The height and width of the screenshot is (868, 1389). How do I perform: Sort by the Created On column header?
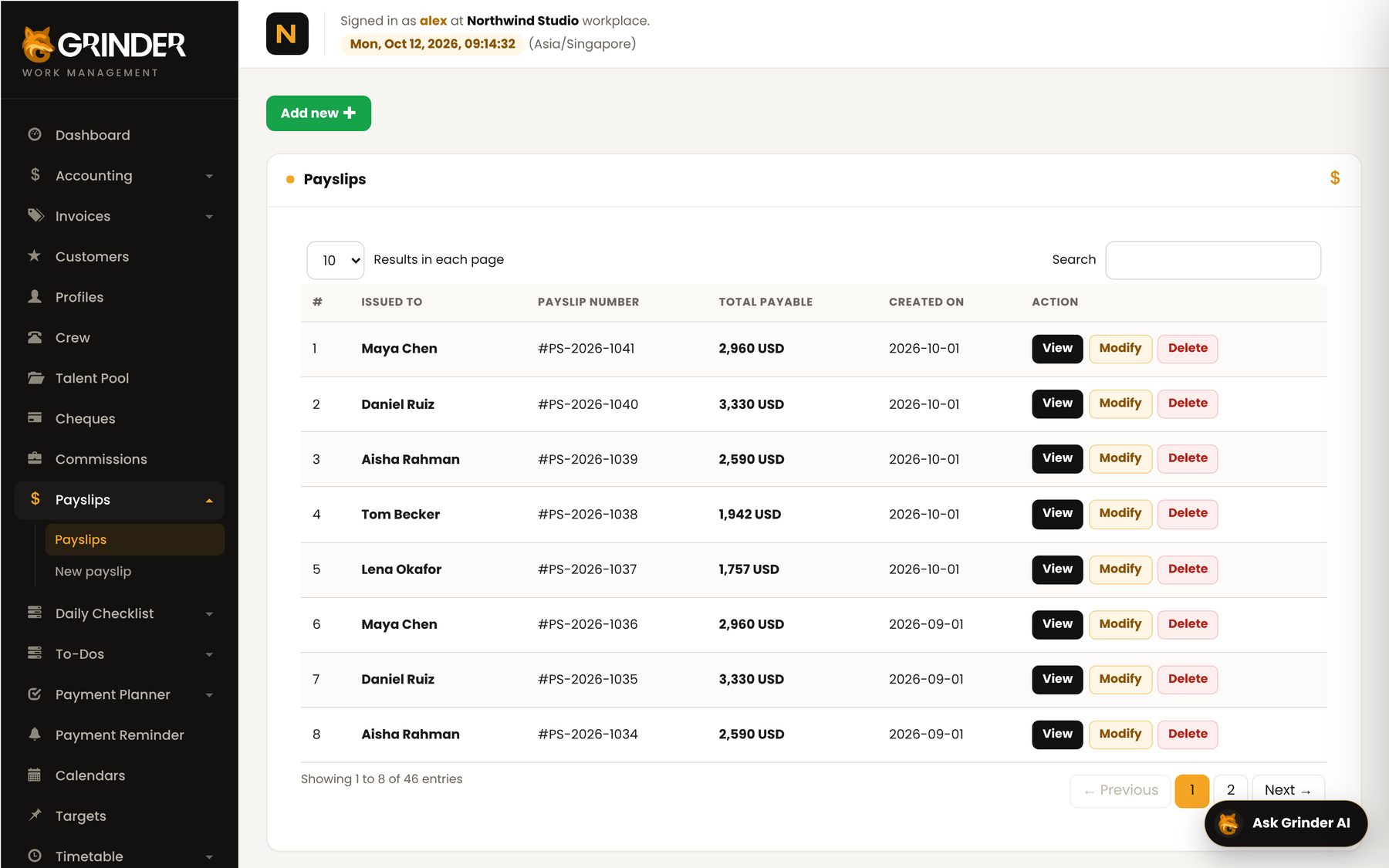926,302
